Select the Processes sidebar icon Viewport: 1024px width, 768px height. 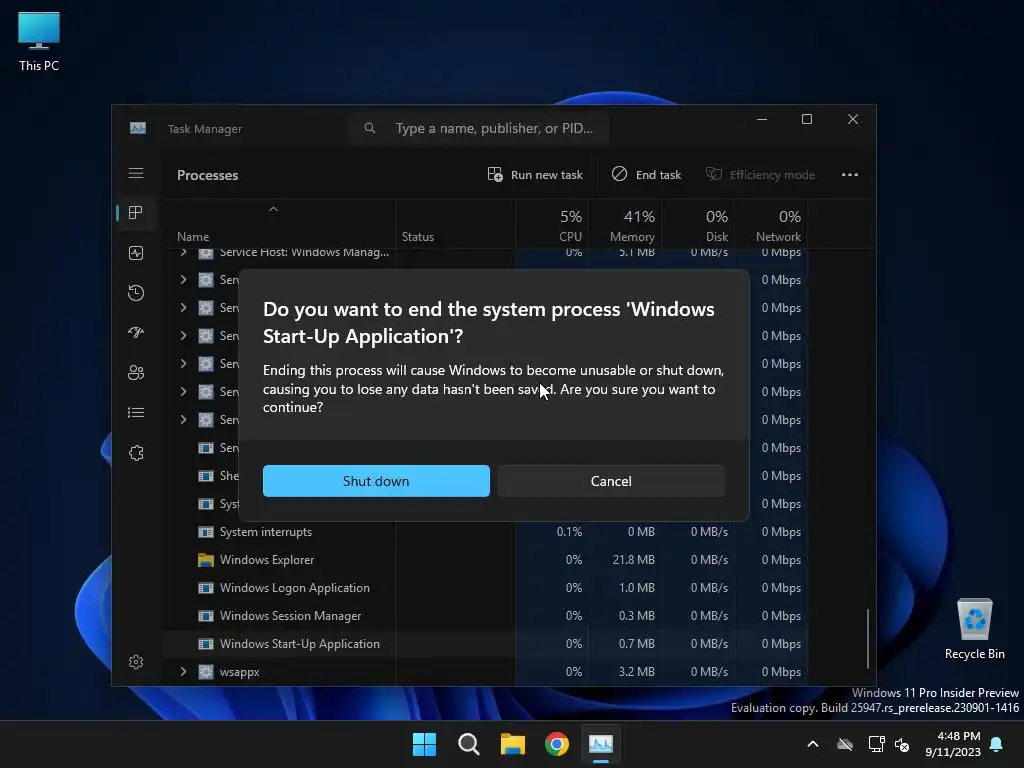(136, 213)
